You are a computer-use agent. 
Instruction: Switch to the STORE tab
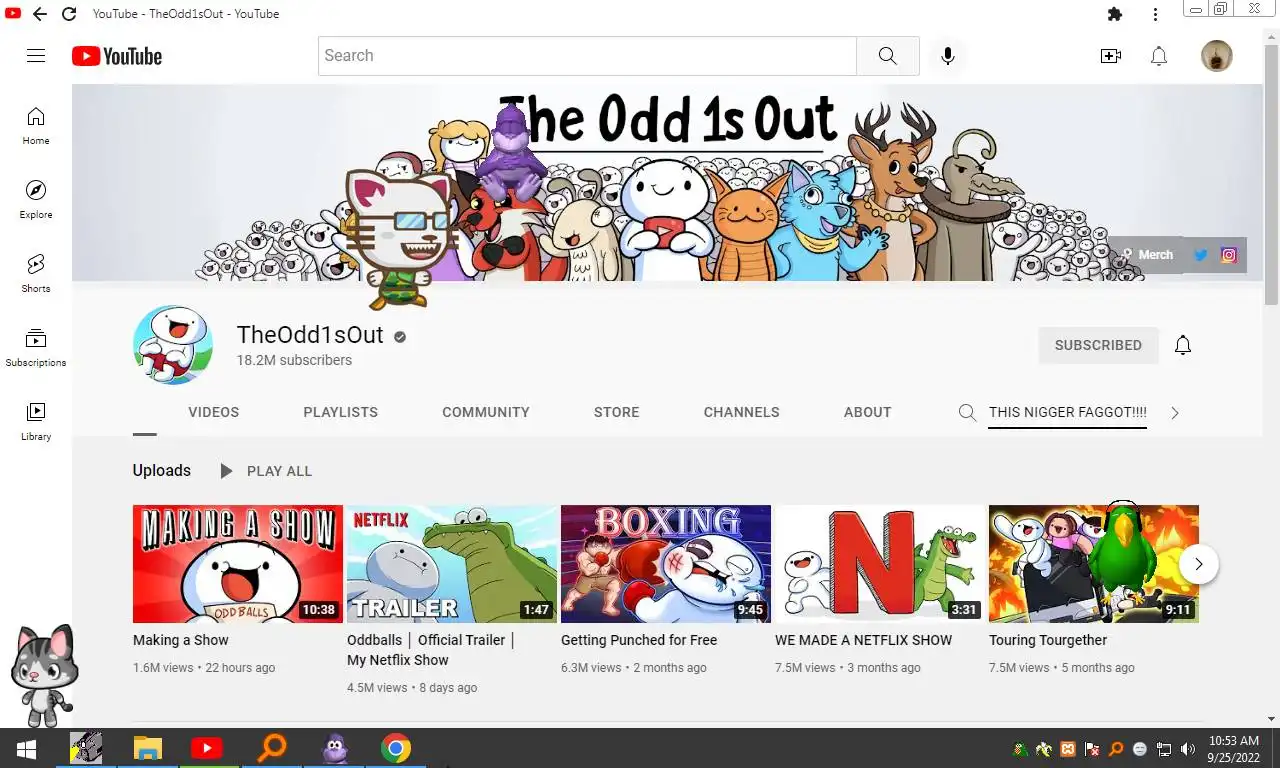point(616,412)
